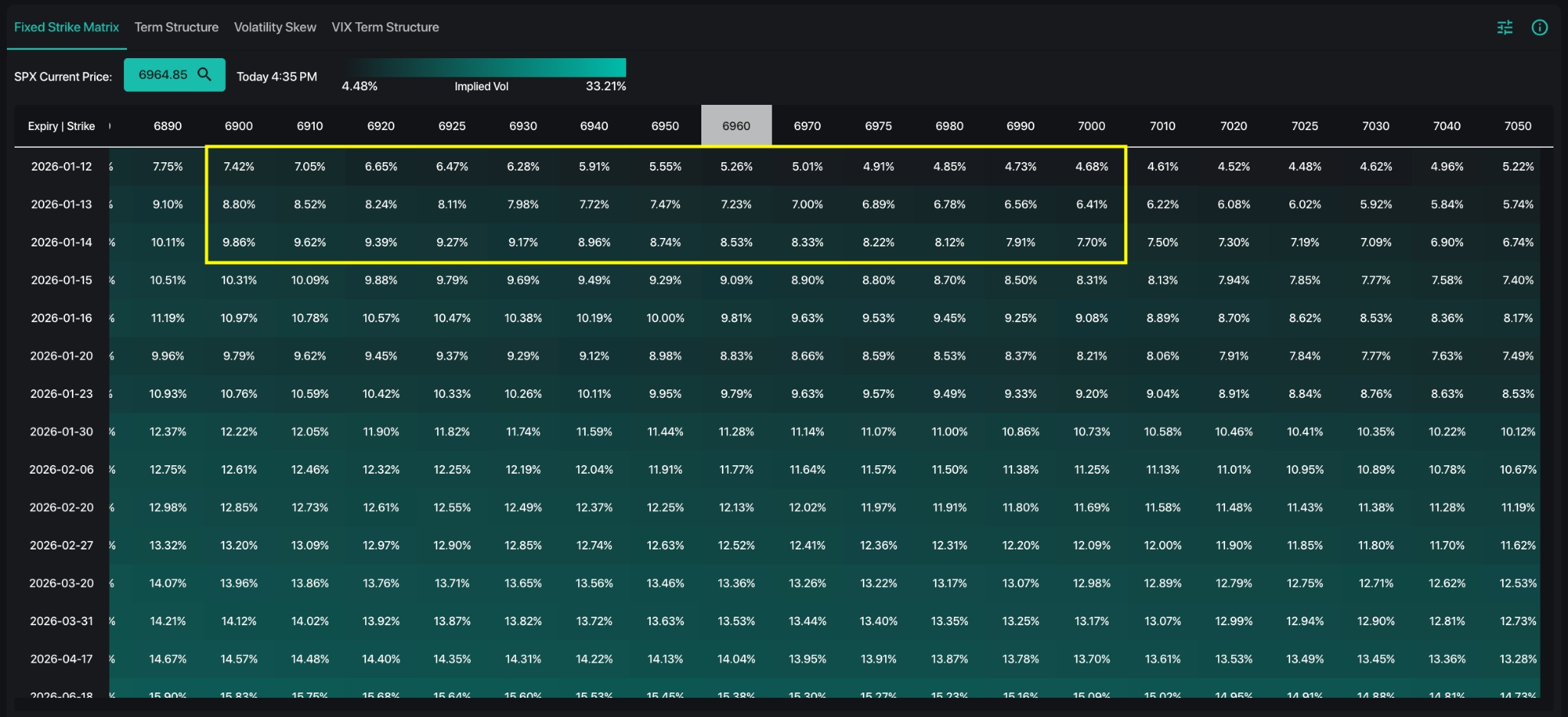
Task: Click the magnifier search icon beside SPX price
Action: (x=204, y=74)
